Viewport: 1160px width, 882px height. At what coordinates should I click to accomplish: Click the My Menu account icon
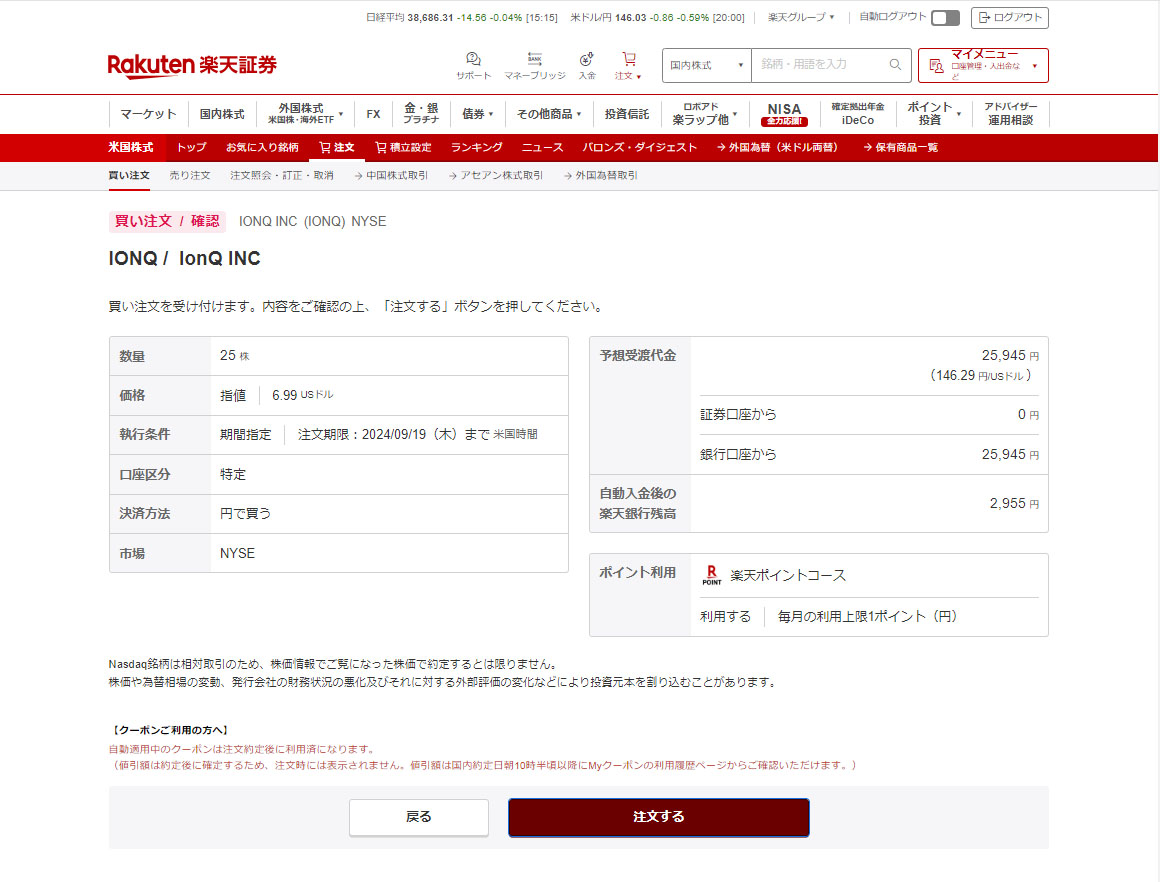click(x=936, y=66)
